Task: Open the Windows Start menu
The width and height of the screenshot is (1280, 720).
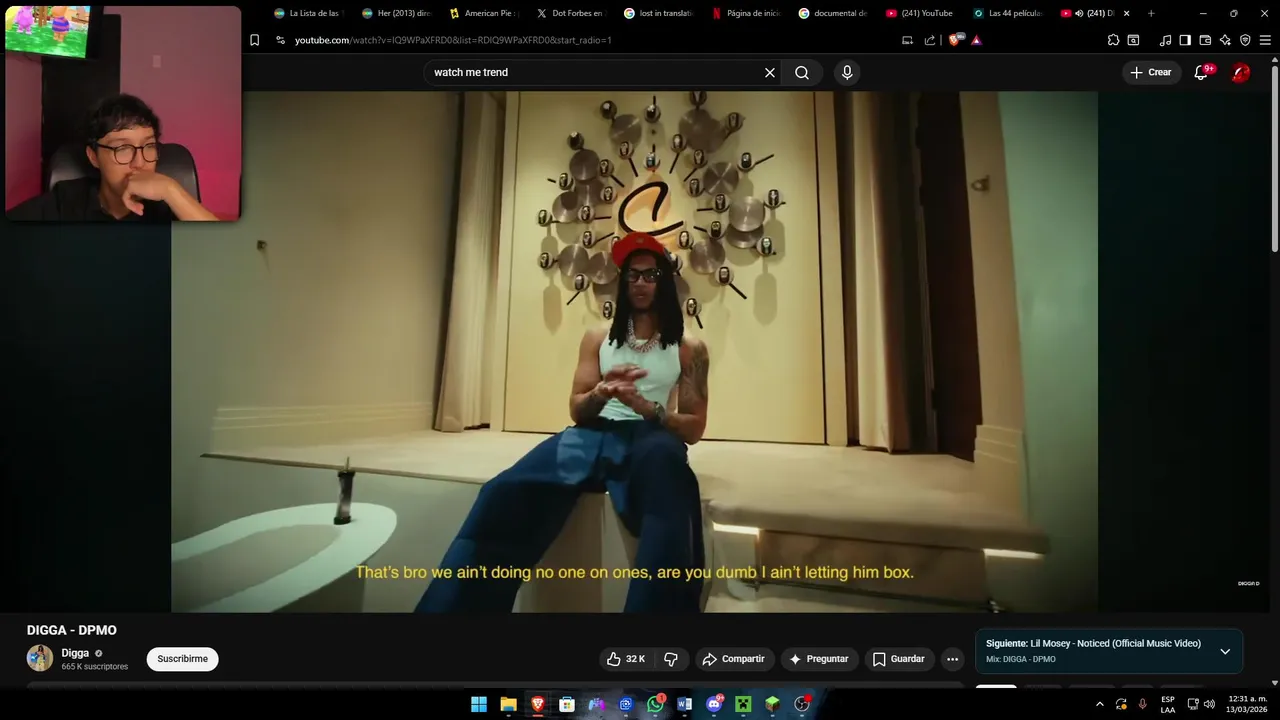Action: 479,704
